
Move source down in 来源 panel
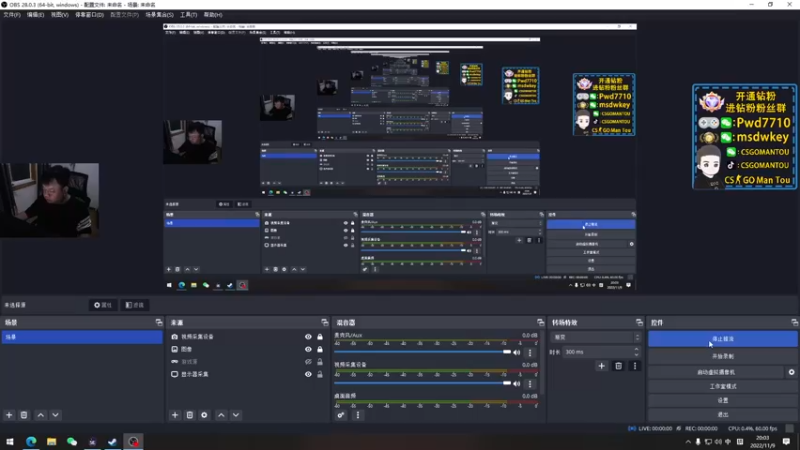(x=236, y=415)
